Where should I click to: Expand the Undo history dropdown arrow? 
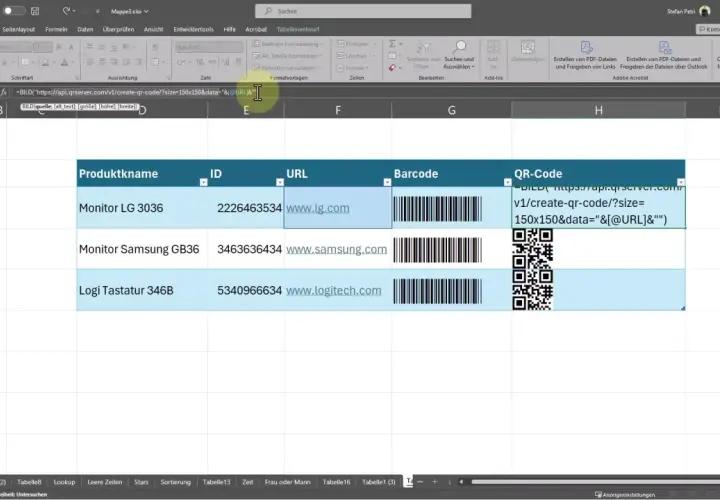point(74,11)
